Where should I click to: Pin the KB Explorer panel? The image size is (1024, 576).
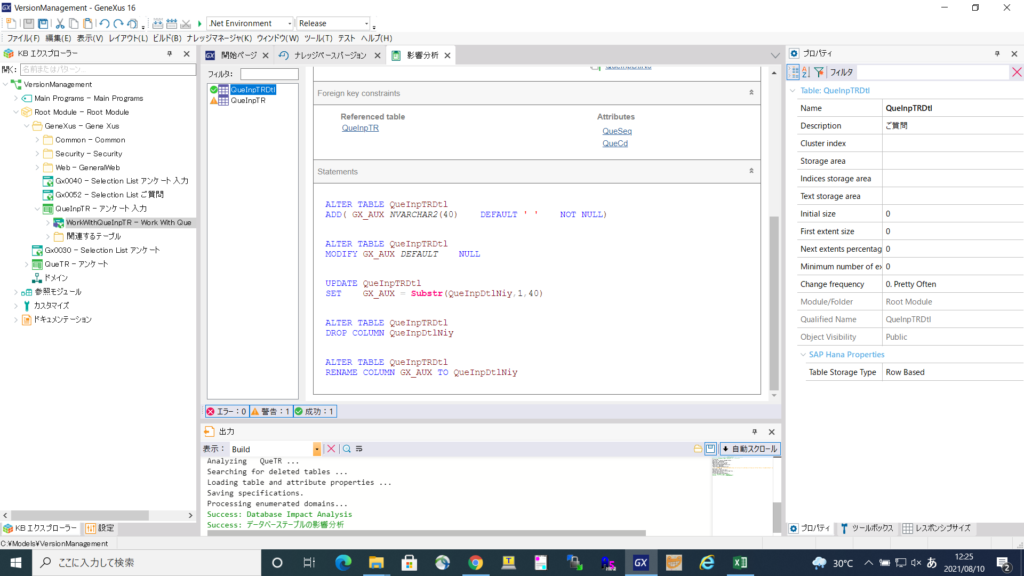pyautogui.click(x=170, y=54)
